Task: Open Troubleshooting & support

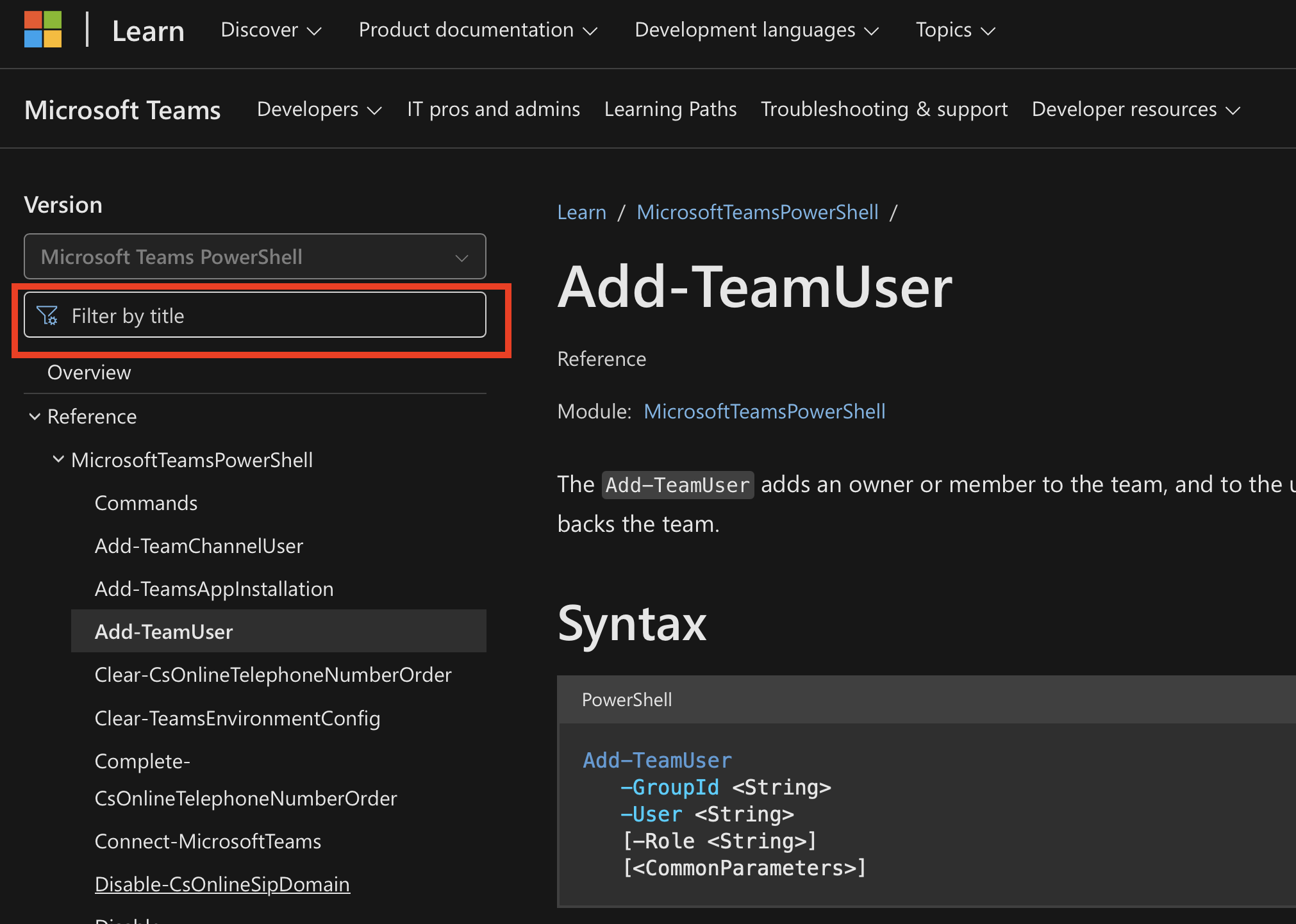Action: pyautogui.click(x=884, y=109)
